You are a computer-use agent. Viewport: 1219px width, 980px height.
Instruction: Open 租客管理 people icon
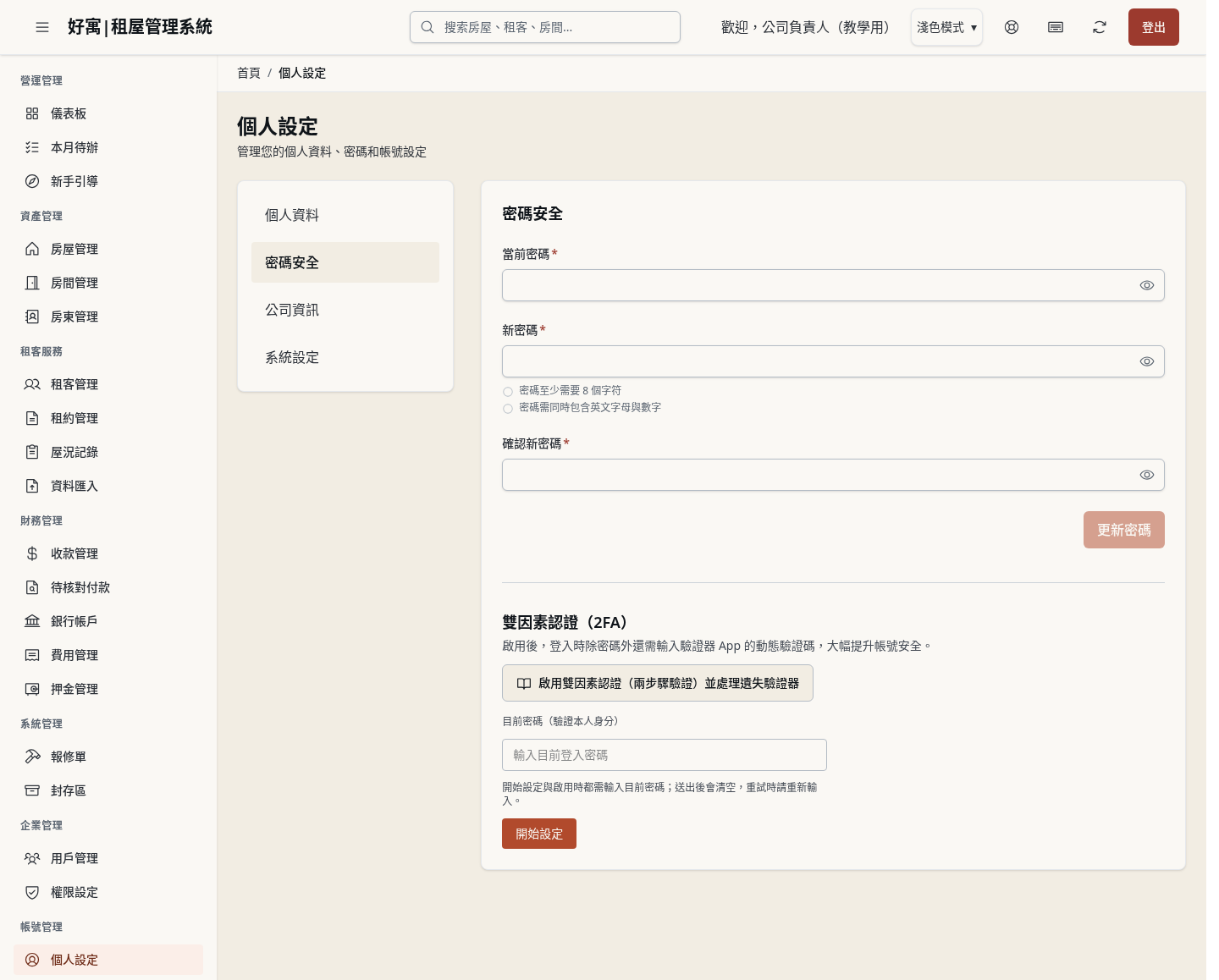coord(32,384)
